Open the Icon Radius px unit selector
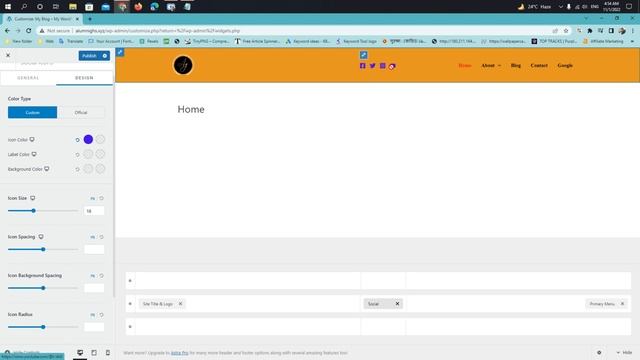This screenshot has height=360, width=640. click(93, 315)
